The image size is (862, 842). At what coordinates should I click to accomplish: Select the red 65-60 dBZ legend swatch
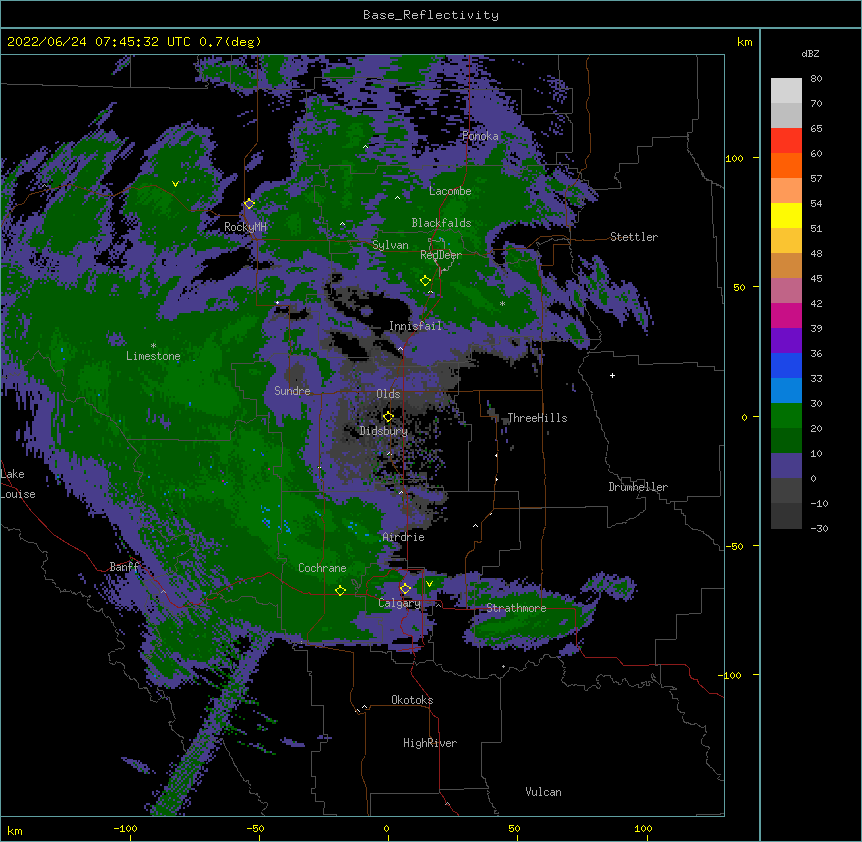(x=786, y=141)
